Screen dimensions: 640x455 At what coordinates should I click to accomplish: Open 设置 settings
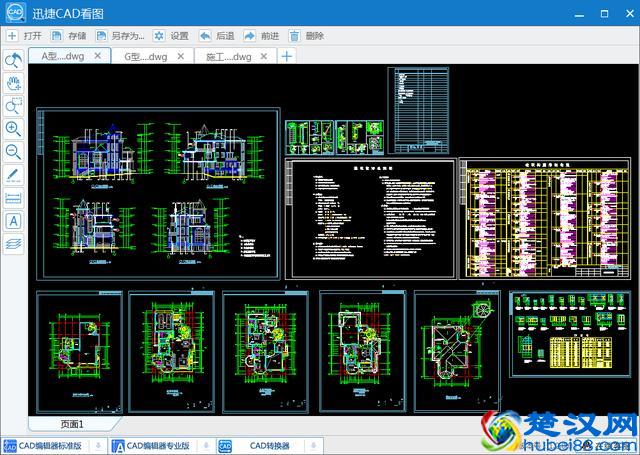point(171,36)
